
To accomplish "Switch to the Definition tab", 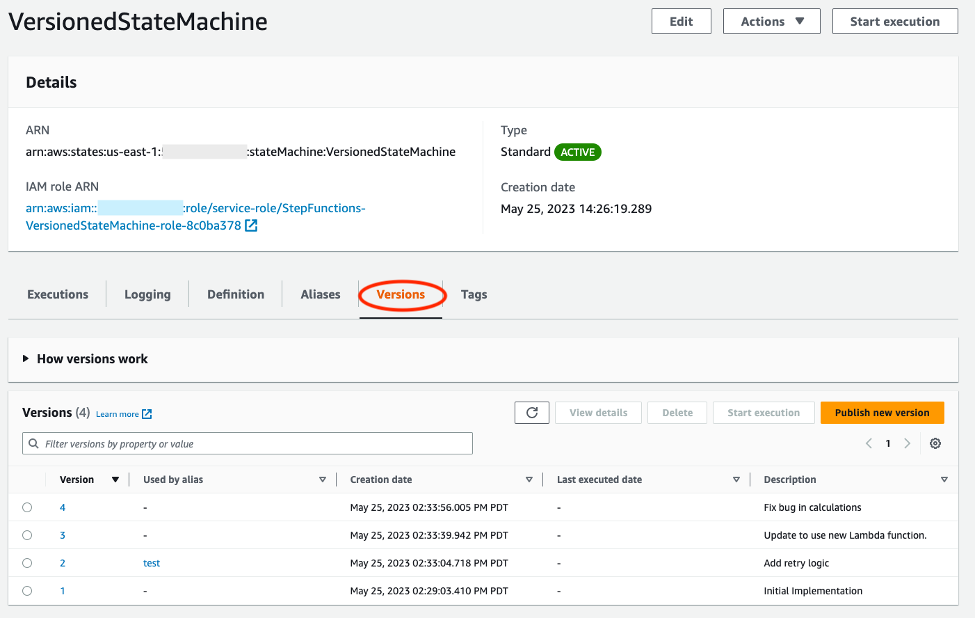I will [x=236, y=294].
